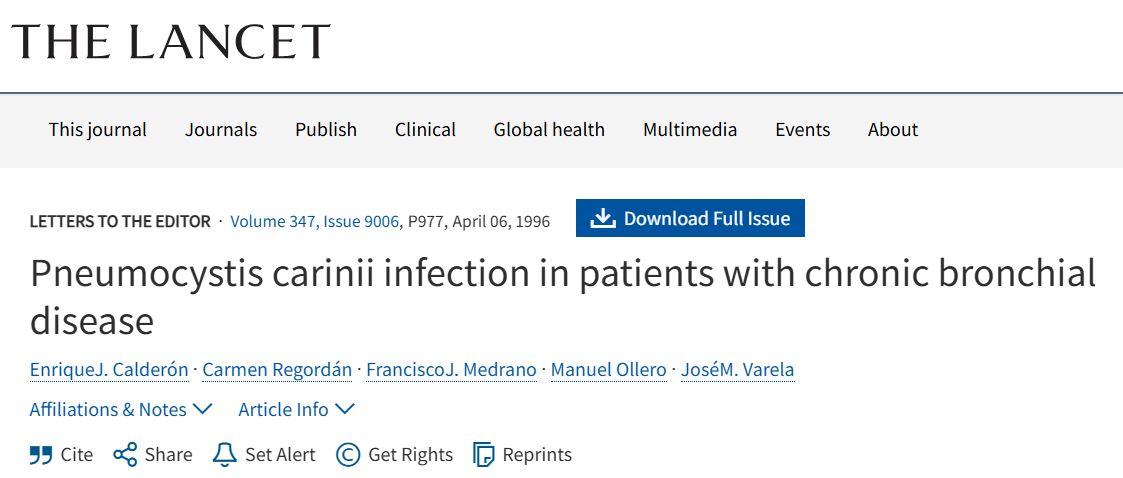Screen dimensions: 1123x478
Task: Go to The Lancet logo homepage
Action: coord(171,42)
